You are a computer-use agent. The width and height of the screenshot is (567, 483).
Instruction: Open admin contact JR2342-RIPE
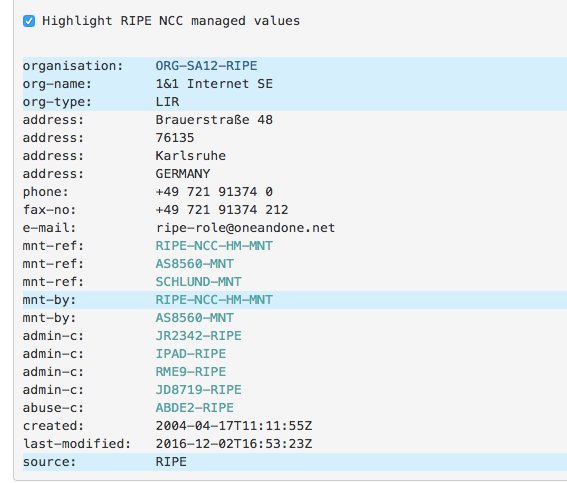click(x=199, y=336)
